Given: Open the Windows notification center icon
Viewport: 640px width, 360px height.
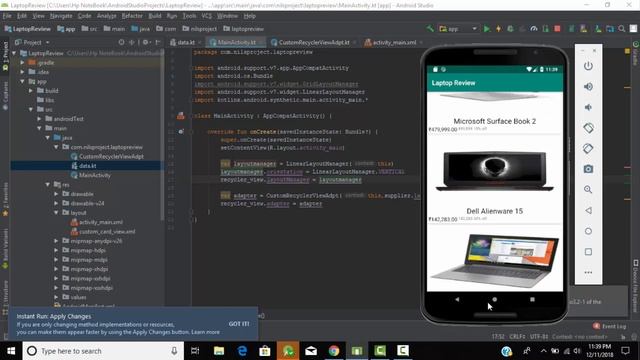Looking at the screenshot, I should point(625,351).
